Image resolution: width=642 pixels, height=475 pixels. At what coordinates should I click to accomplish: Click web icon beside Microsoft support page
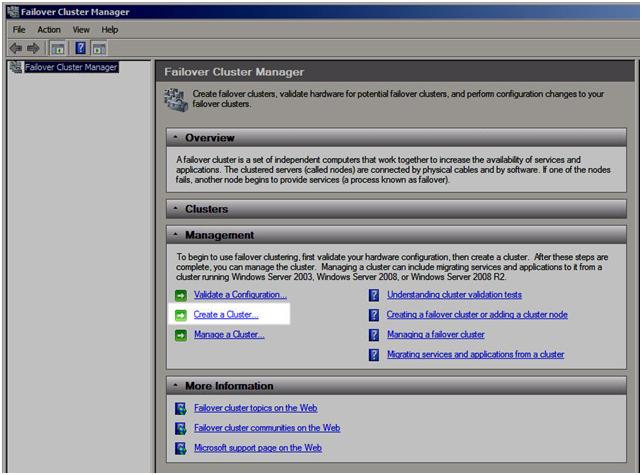pyautogui.click(x=180, y=448)
